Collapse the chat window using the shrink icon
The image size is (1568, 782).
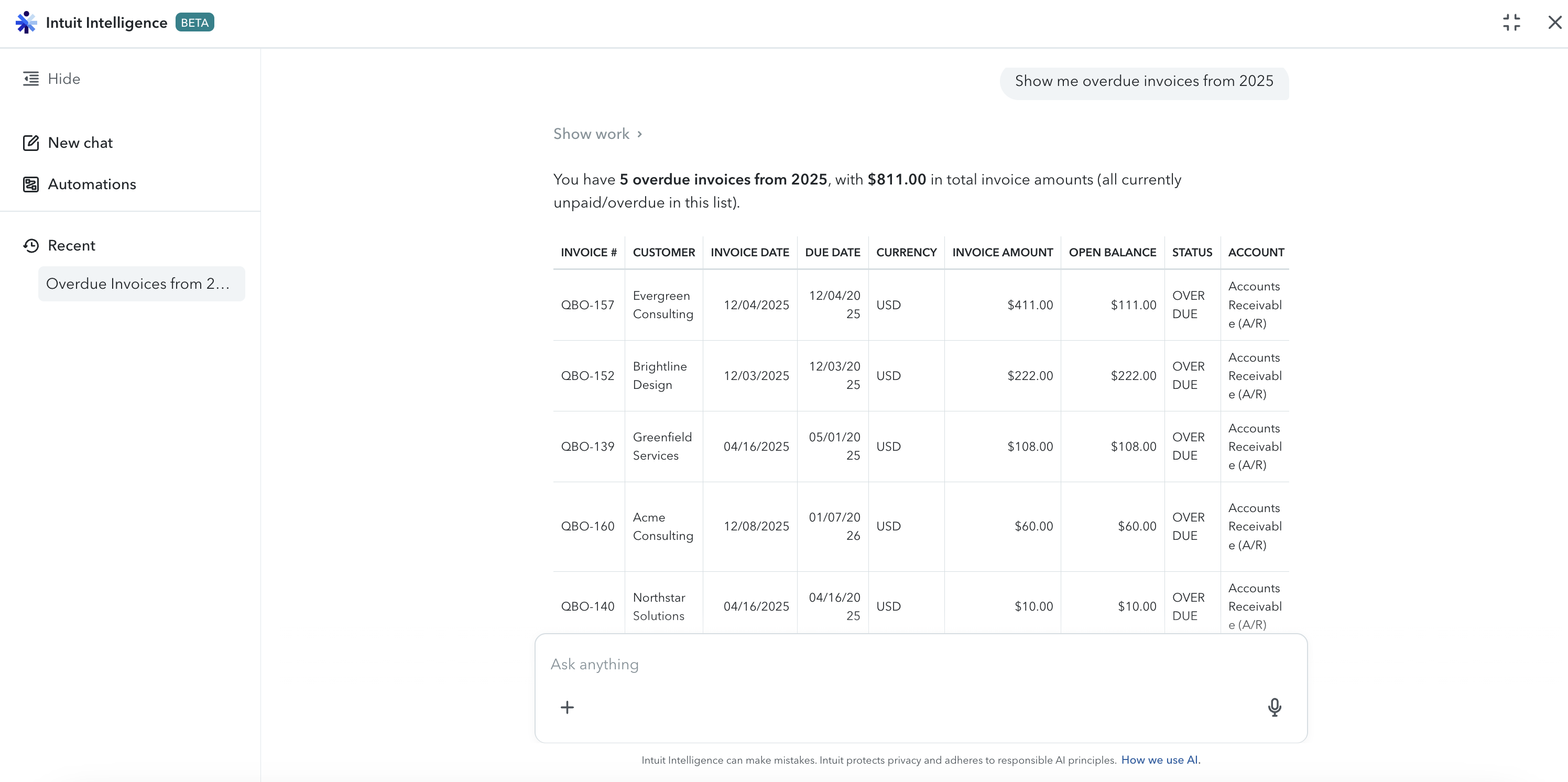click(1511, 23)
